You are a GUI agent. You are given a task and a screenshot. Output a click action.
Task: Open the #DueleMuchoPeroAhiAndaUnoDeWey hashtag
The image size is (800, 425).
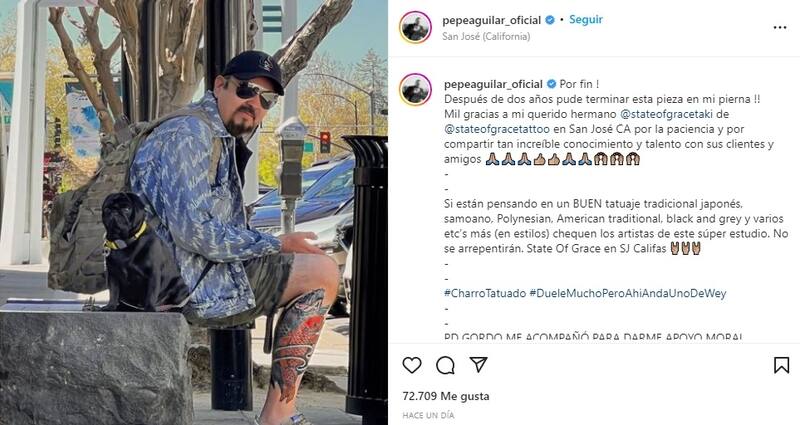click(x=628, y=293)
